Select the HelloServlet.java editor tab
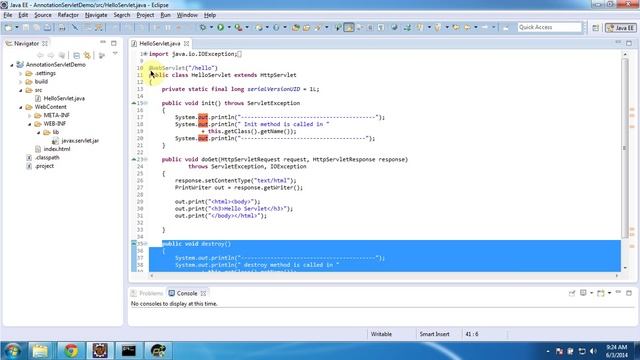Viewport: 640px width, 360px height. point(160,43)
